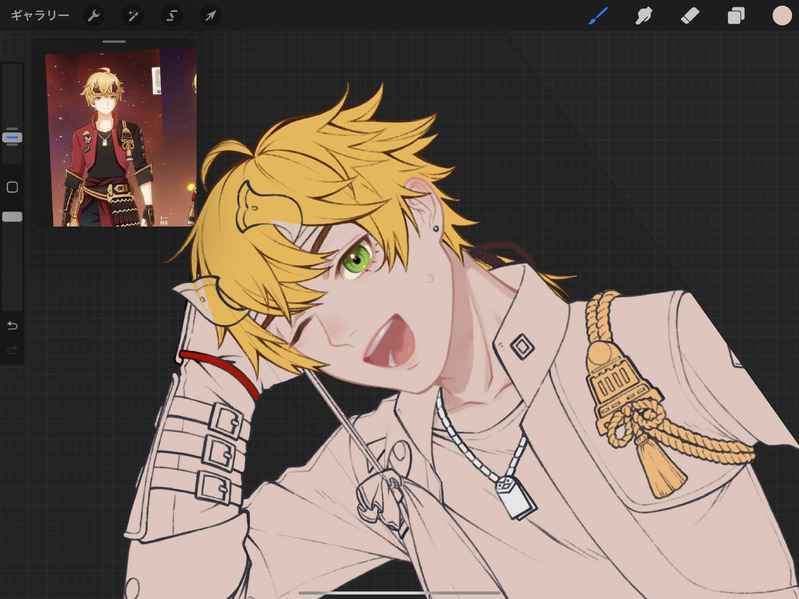
Task: Open the ギャラリー gallery view
Action: [40, 16]
